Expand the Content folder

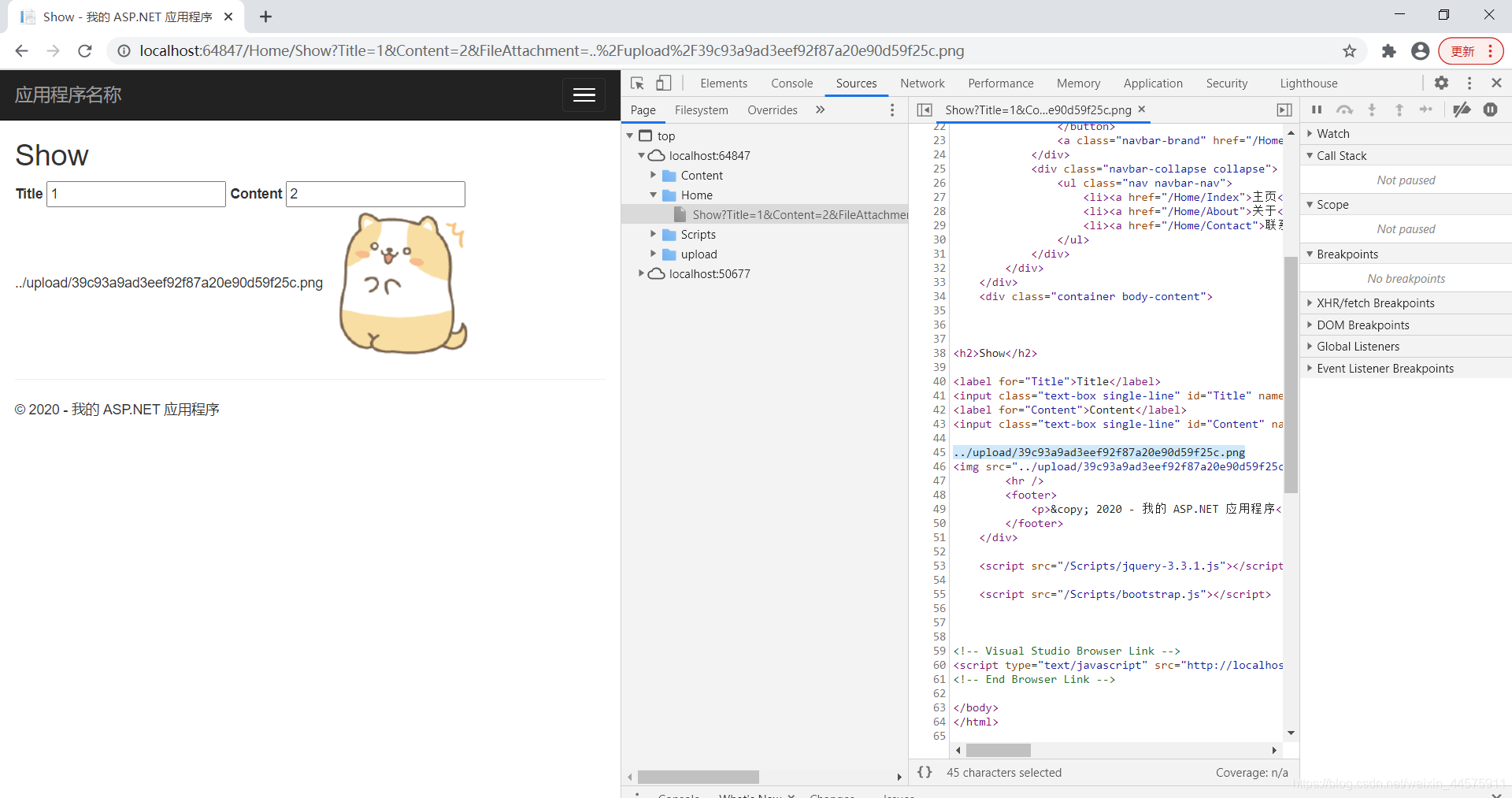pyautogui.click(x=654, y=176)
